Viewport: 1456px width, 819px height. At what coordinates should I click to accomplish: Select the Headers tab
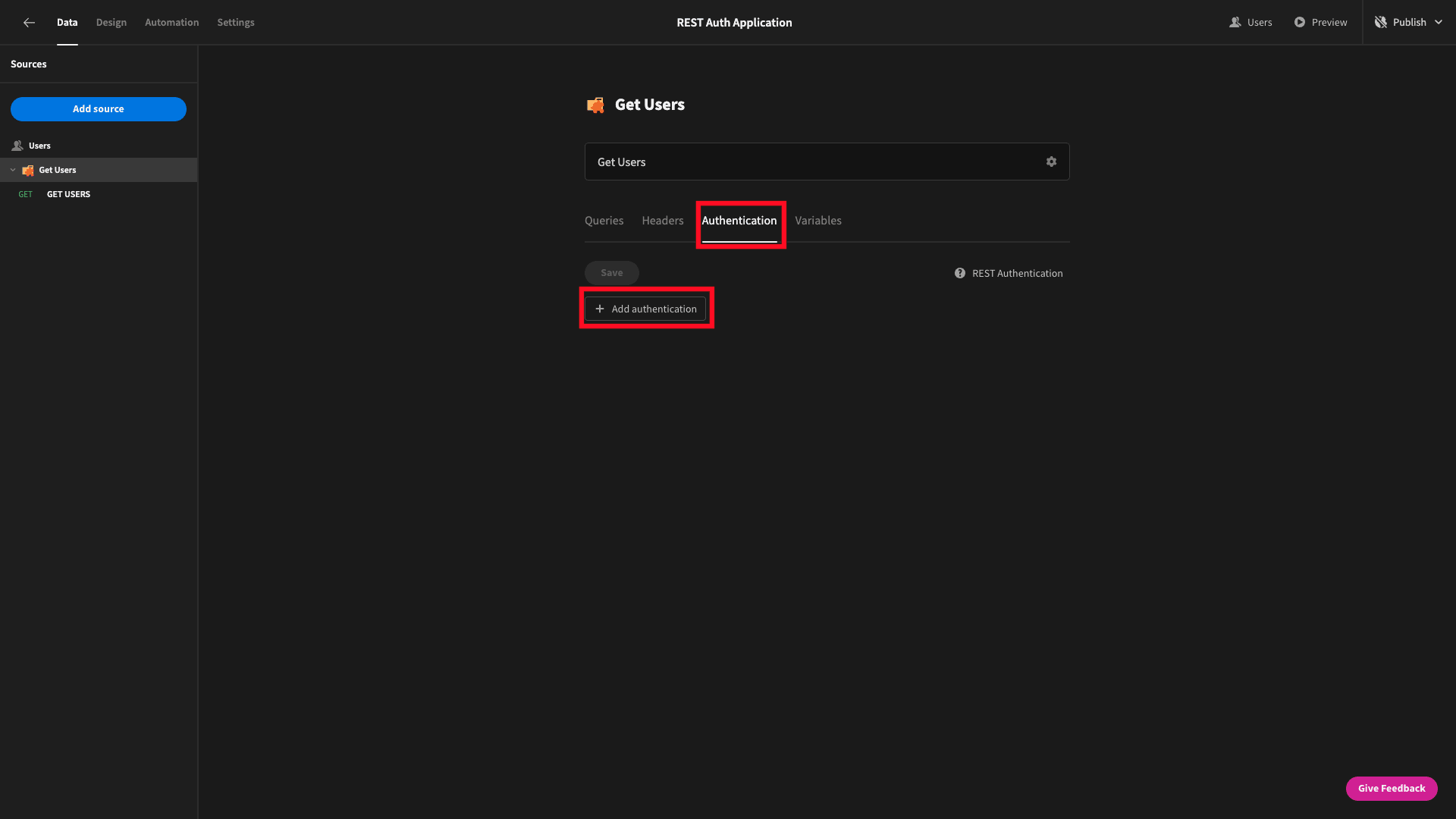tap(663, 220)
